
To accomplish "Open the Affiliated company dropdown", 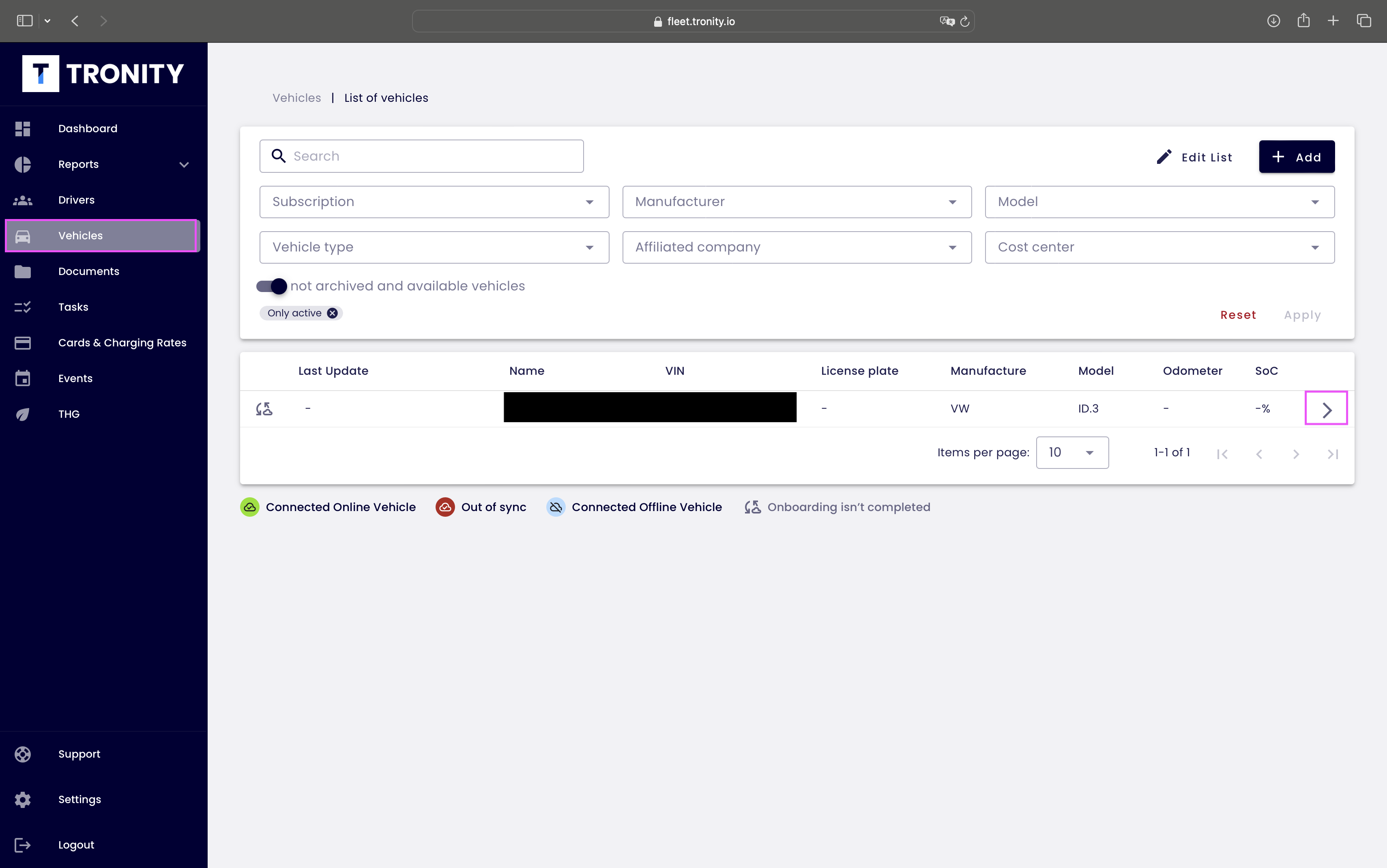I will [x=797, y=247].
